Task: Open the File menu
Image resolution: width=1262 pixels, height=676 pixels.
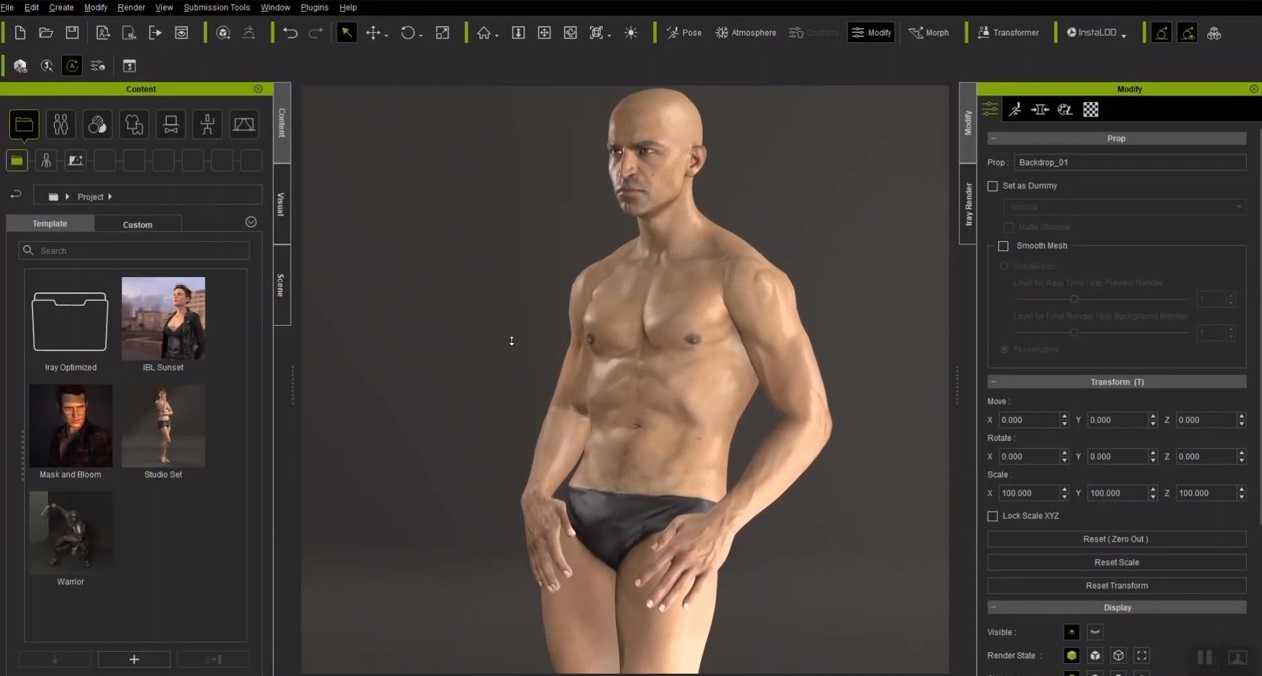Action: point(7,7)
